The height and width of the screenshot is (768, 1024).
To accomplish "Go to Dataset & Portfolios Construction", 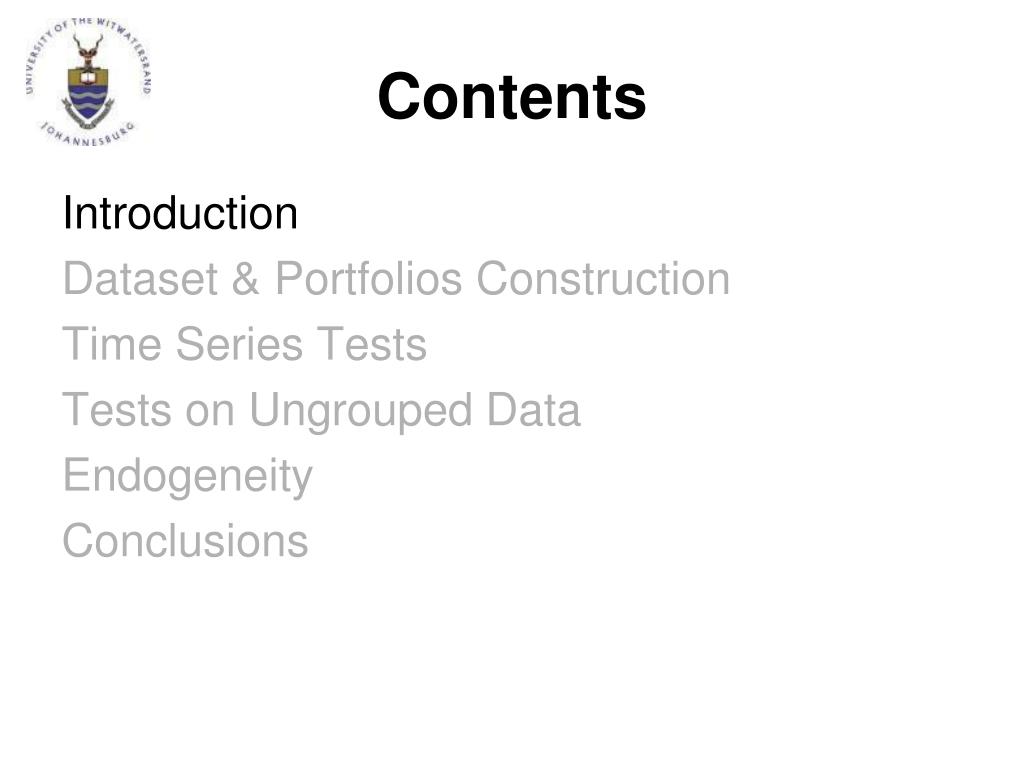I will point(396,279).
